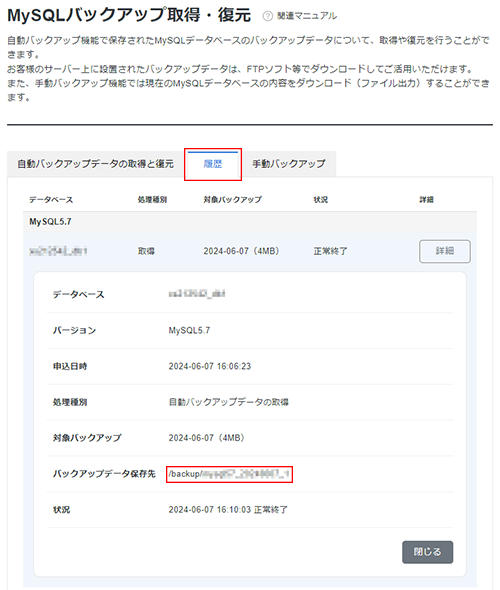Click the blurred database name in history row
Viewport: 500px width, 590px height.
(58, 251)
